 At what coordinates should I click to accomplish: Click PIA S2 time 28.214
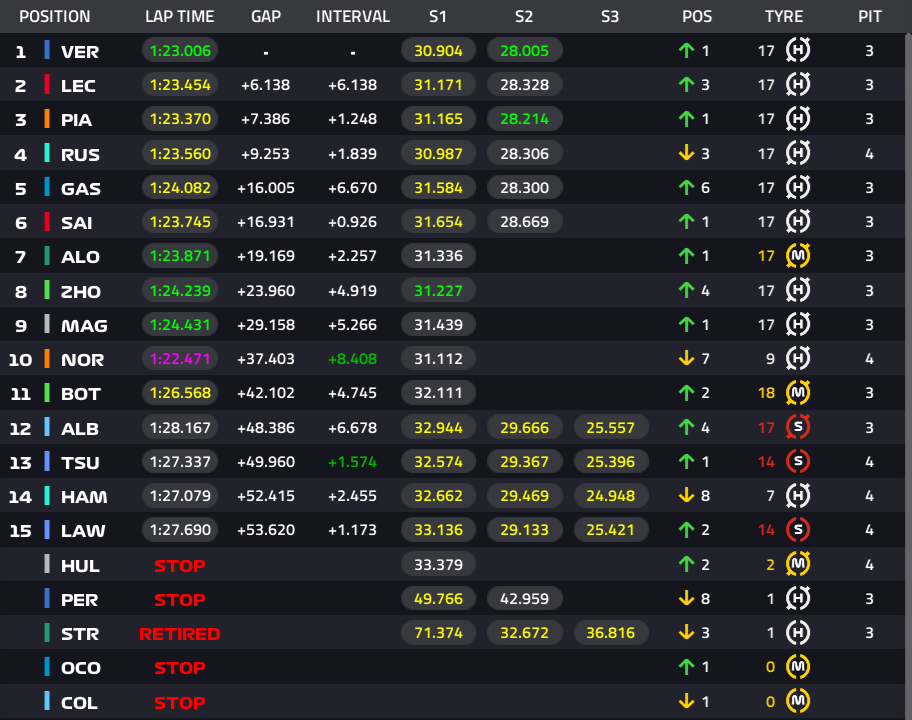(x=524, y=119)
